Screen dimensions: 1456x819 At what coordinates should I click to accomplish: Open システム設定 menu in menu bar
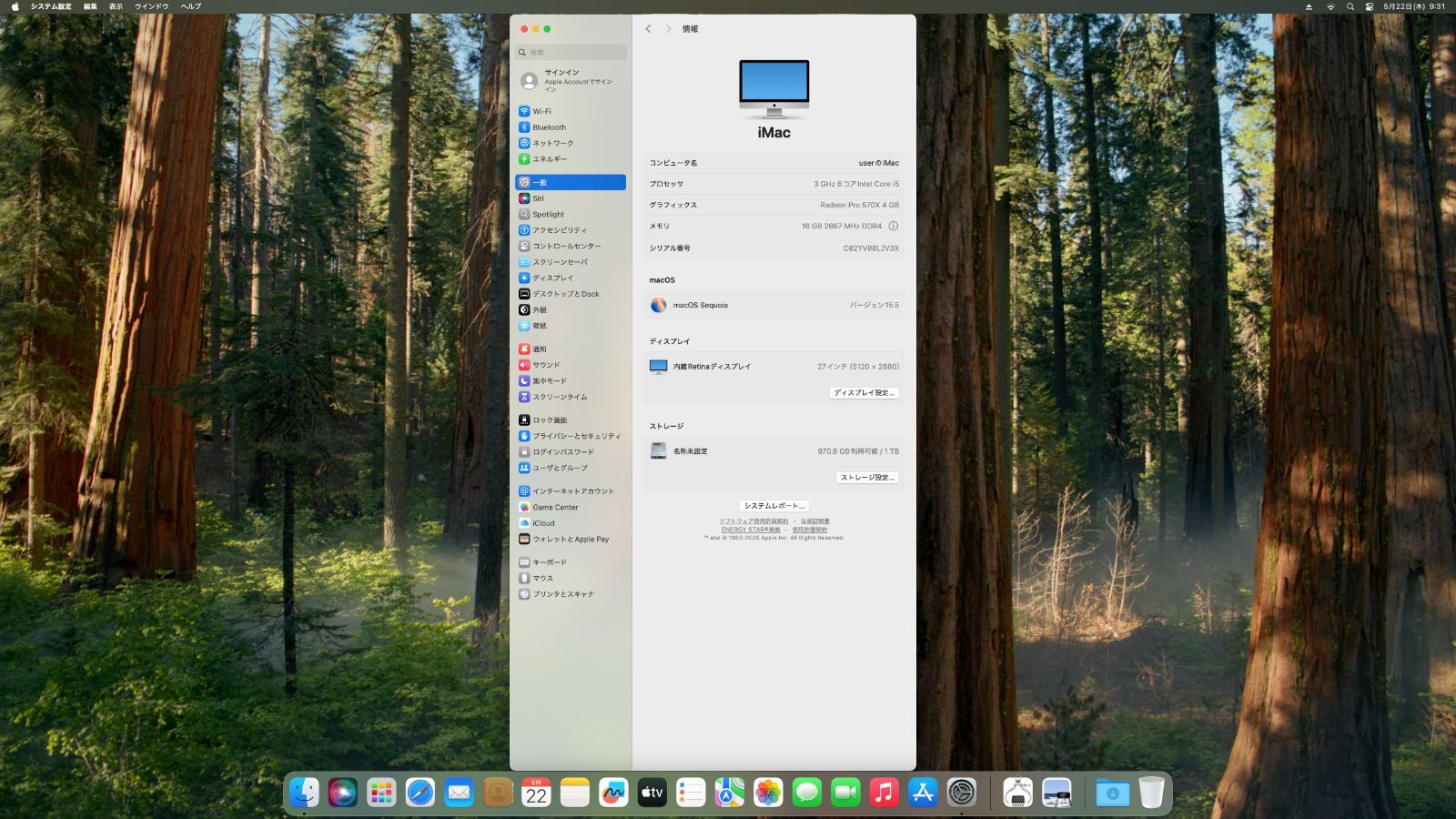[x=51, y=6]
